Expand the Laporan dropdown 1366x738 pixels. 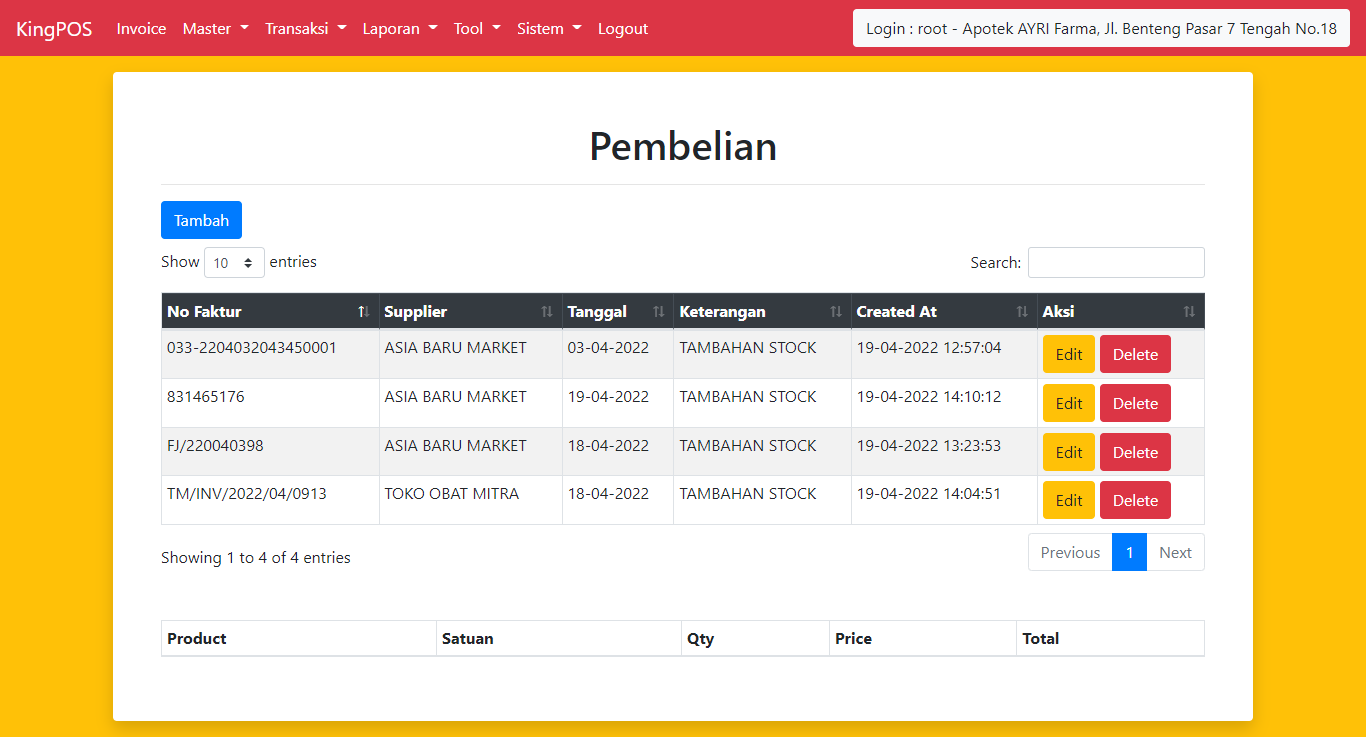[399, 28]
